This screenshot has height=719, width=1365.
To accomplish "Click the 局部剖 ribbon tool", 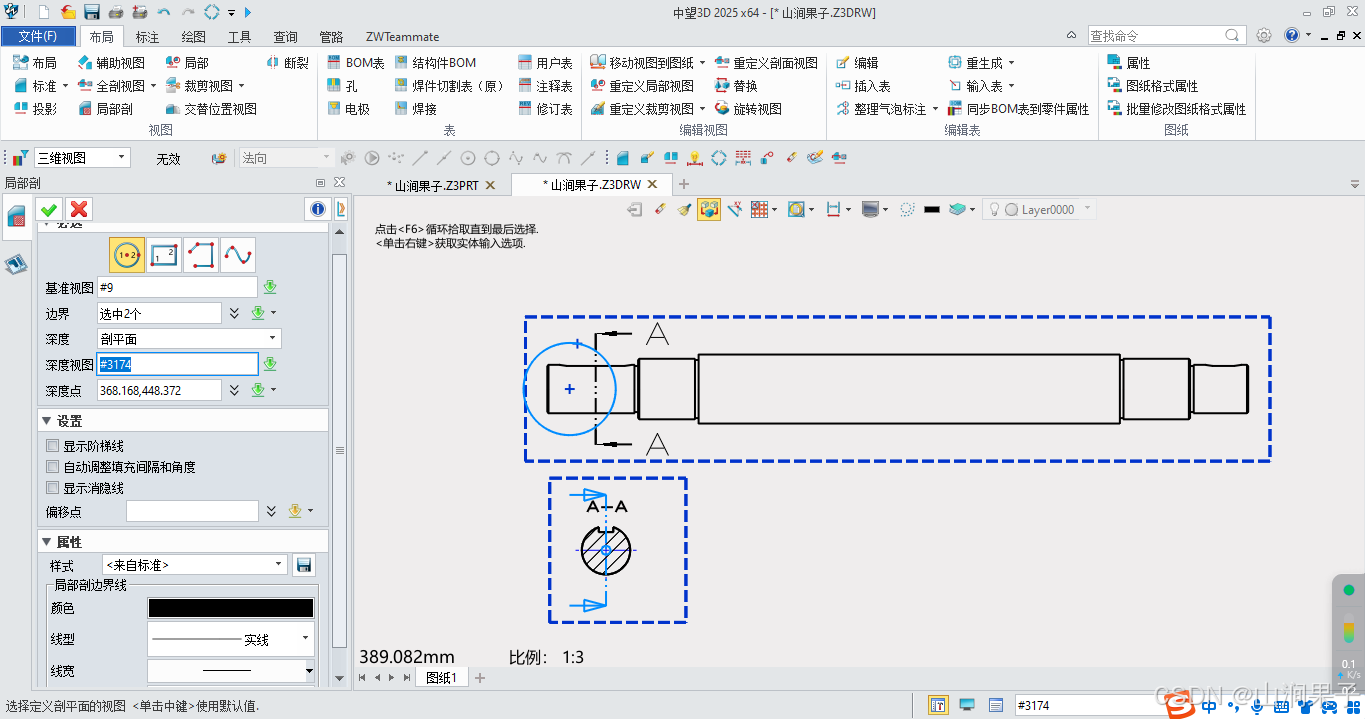I will coord(105,109).
